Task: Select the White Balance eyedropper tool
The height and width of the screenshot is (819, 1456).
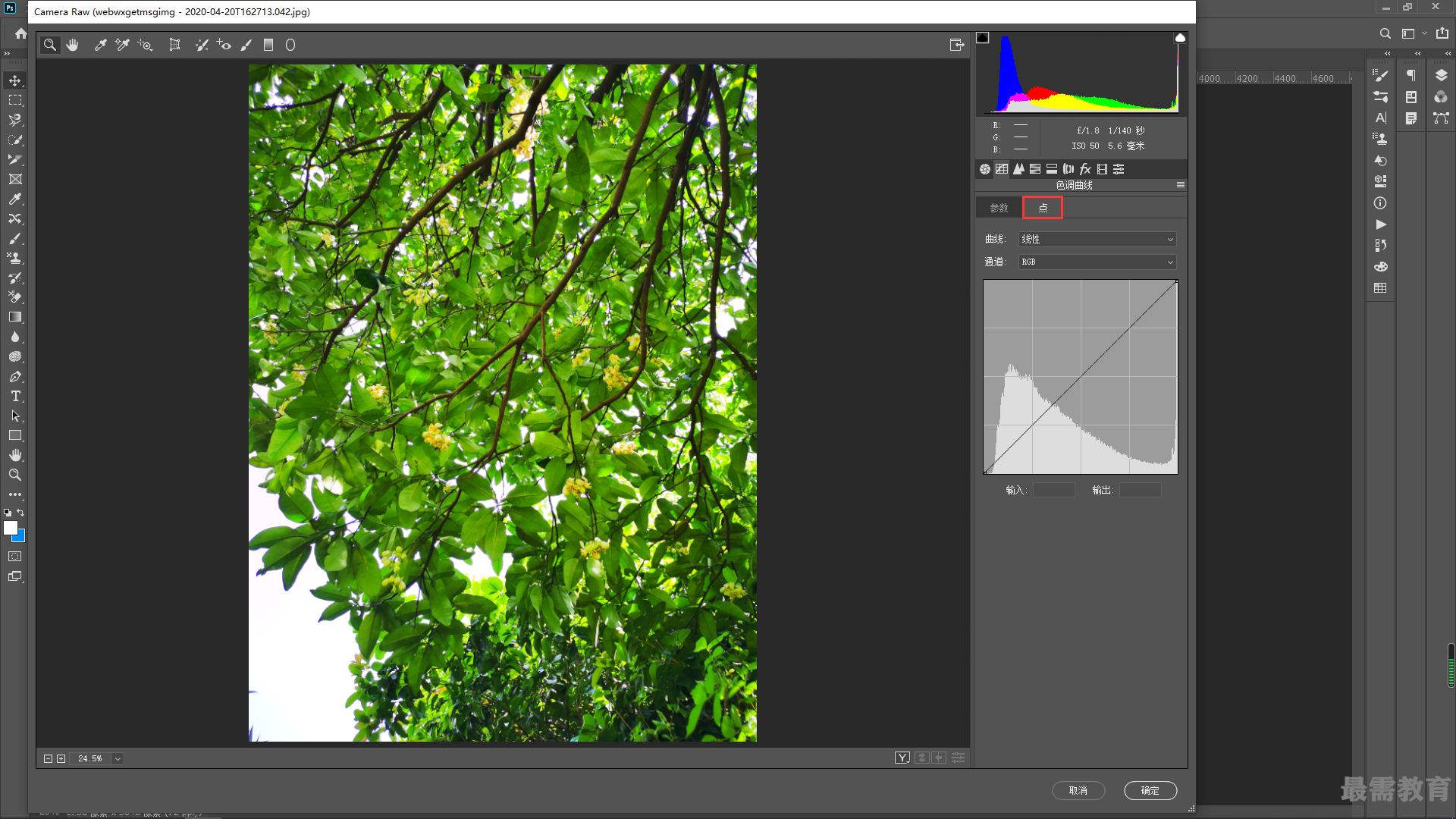Action: point(100,45)
